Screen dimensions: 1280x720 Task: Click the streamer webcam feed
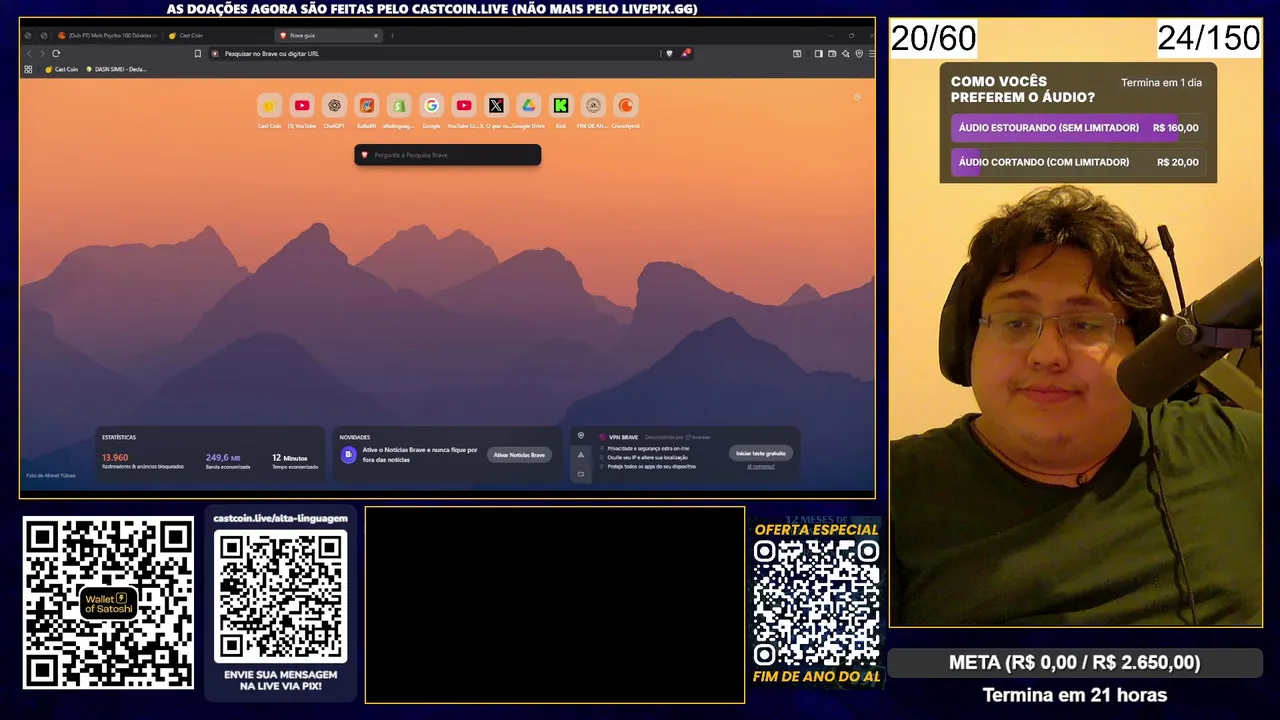point(1075,322)
